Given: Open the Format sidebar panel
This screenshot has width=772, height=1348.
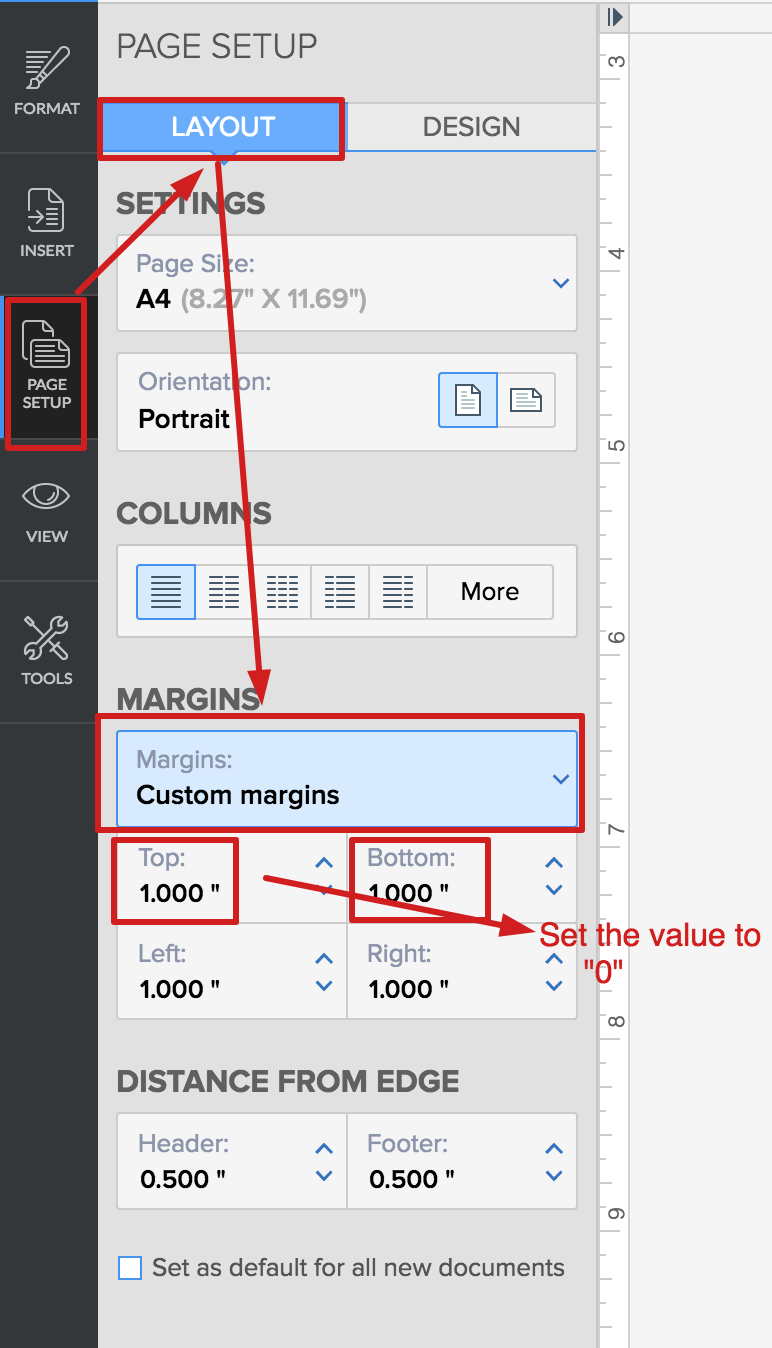Looking at the screenshot, I should tap(47, 80).
